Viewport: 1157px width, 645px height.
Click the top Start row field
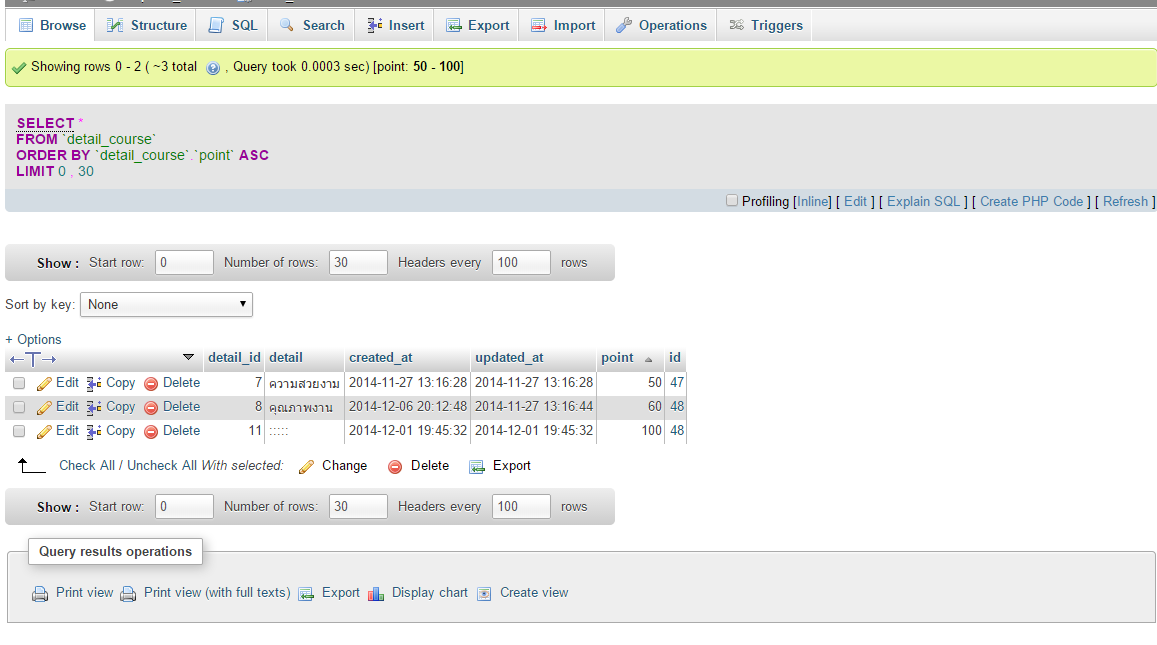(x=184, y=262)
